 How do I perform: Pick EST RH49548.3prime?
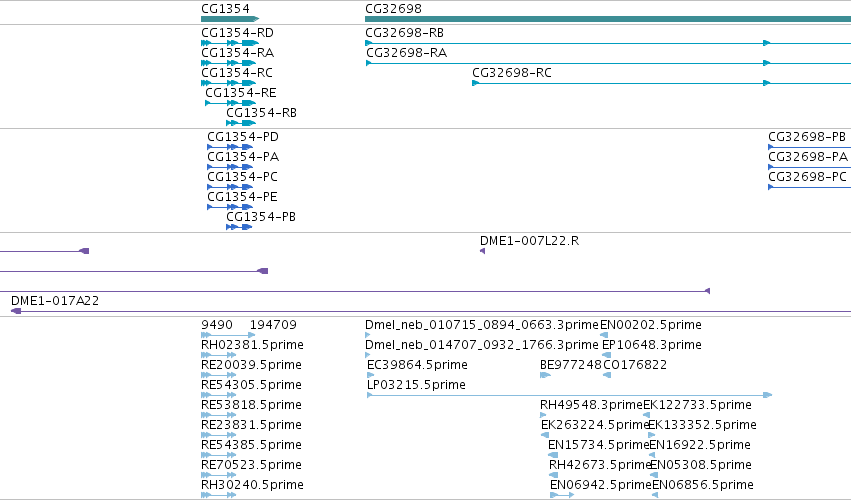[591, 405]
